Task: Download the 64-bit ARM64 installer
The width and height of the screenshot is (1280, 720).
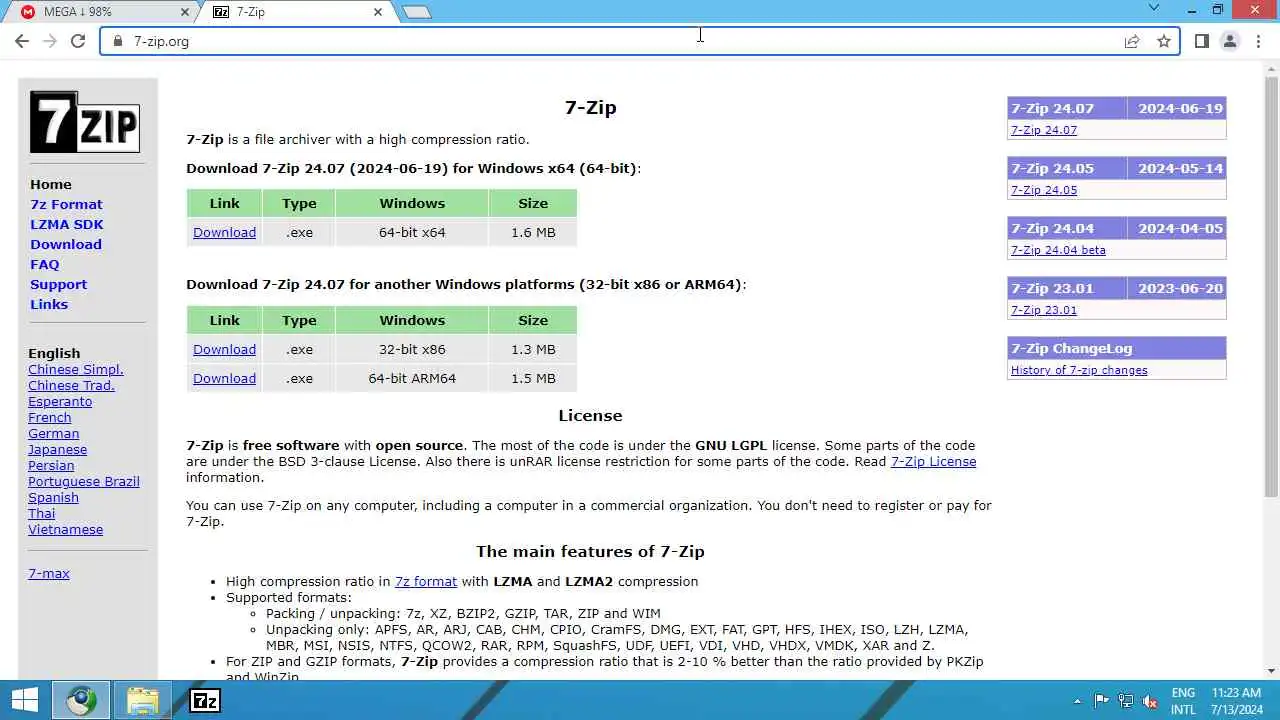Action: tap(224, 378)
